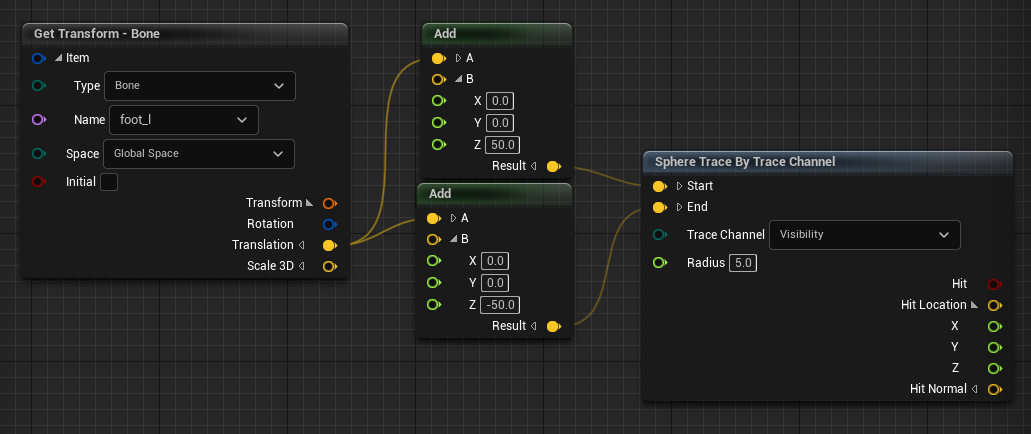The width and height of the screenshot is (1031, 434).
Task: Open the Name dropdown showing foot_l
Action: tap(184, 120)
